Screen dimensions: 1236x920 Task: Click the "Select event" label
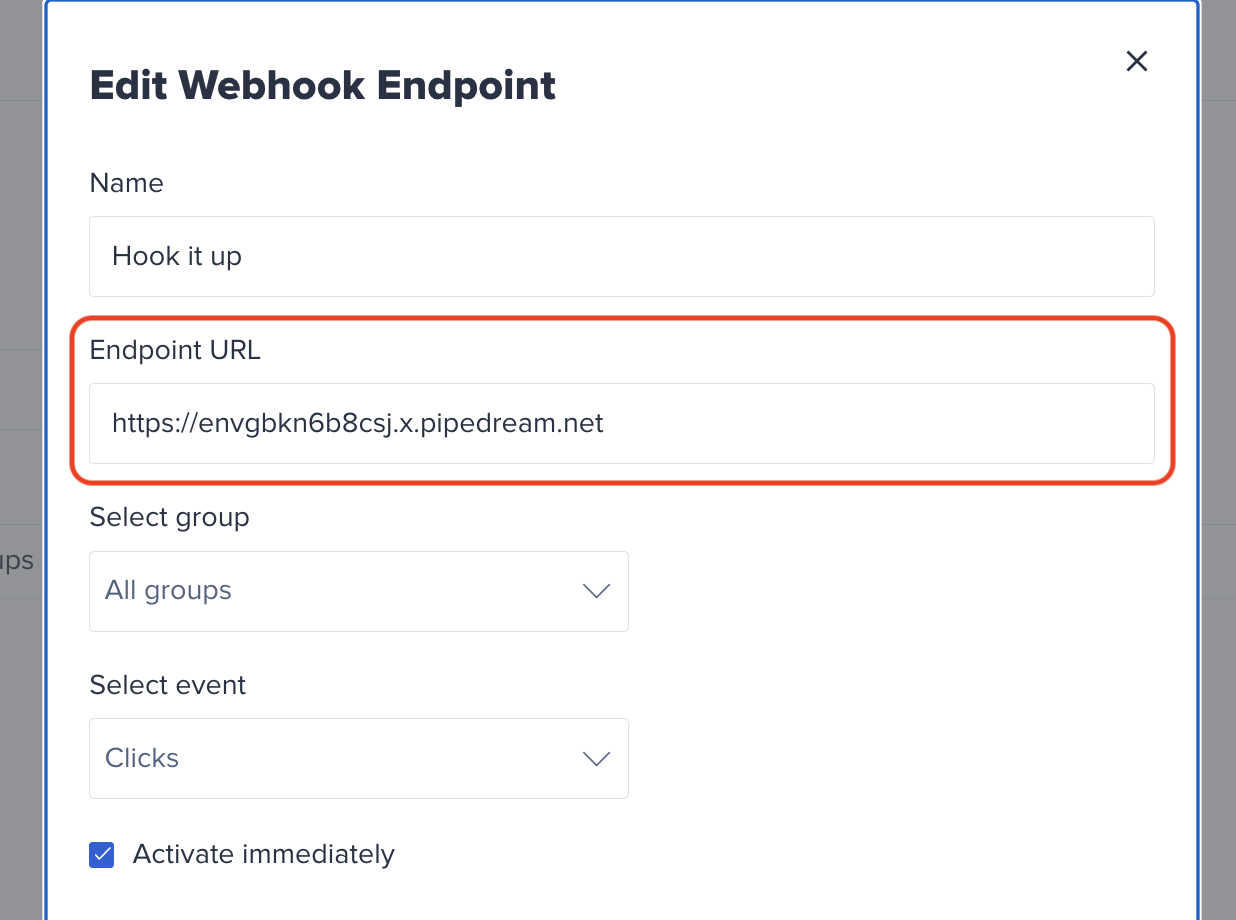(167, 685)
